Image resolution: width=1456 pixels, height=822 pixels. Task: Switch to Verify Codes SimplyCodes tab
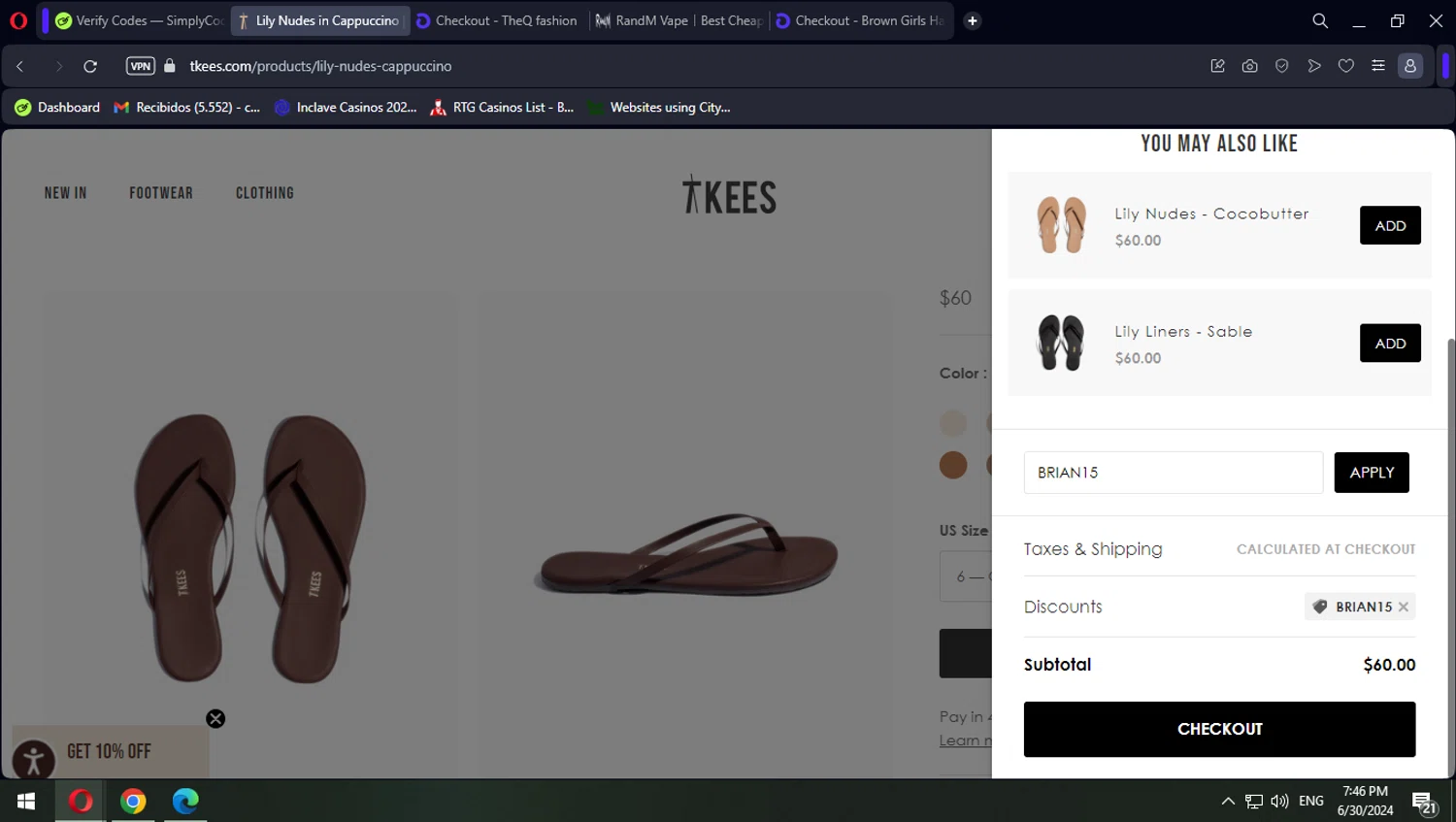pos(140,20)
